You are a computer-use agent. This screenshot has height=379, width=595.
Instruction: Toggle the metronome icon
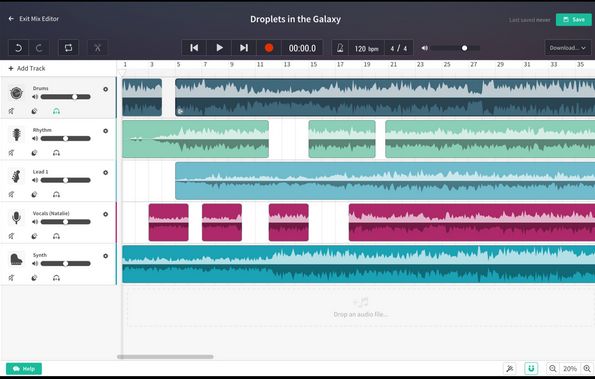tap(340, 48)
